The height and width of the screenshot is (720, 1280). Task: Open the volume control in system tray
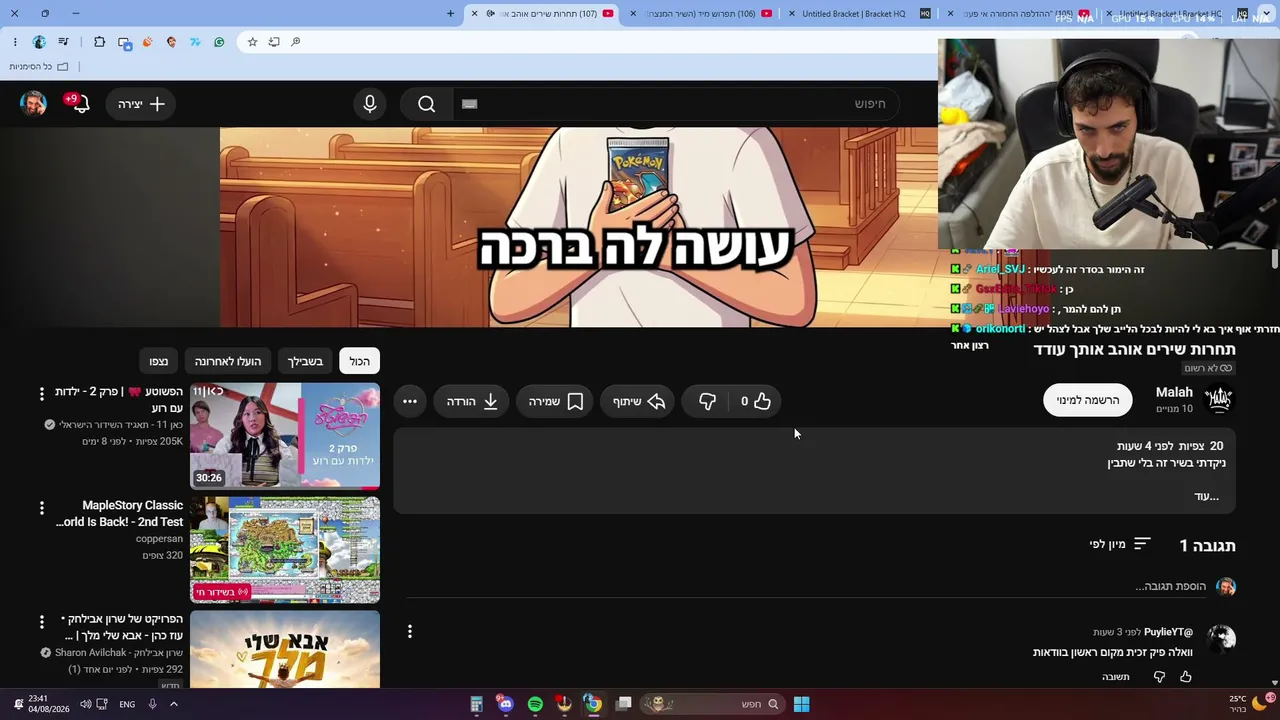[86, 704]
